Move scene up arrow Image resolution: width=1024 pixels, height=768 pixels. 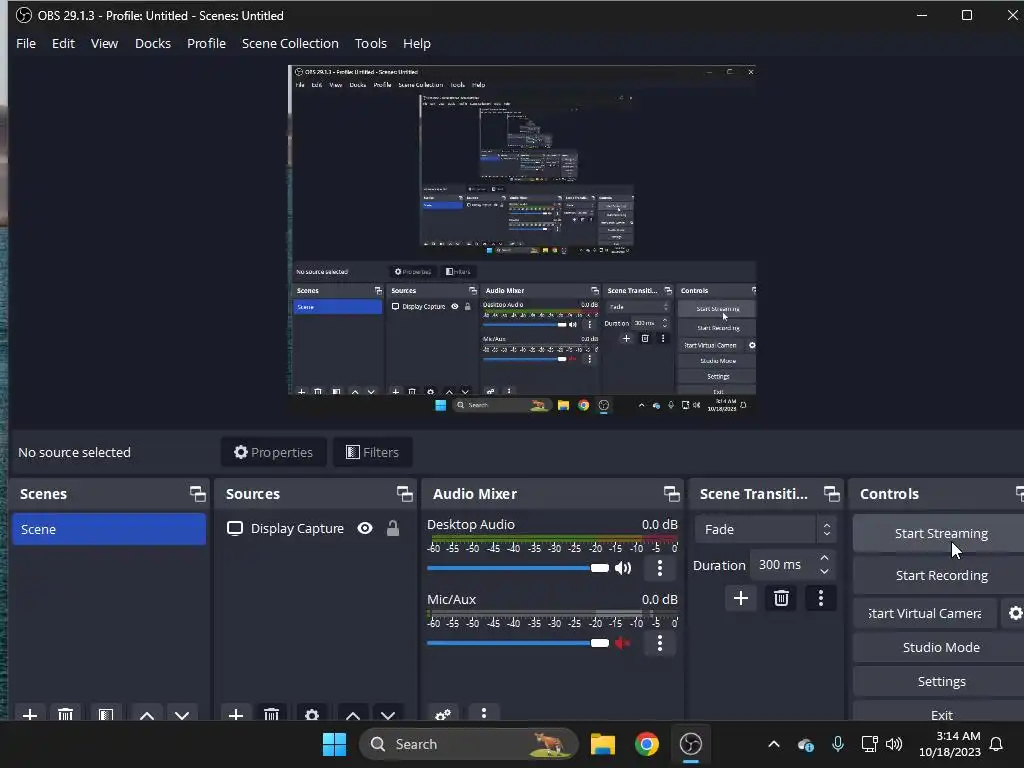(147, 714)
